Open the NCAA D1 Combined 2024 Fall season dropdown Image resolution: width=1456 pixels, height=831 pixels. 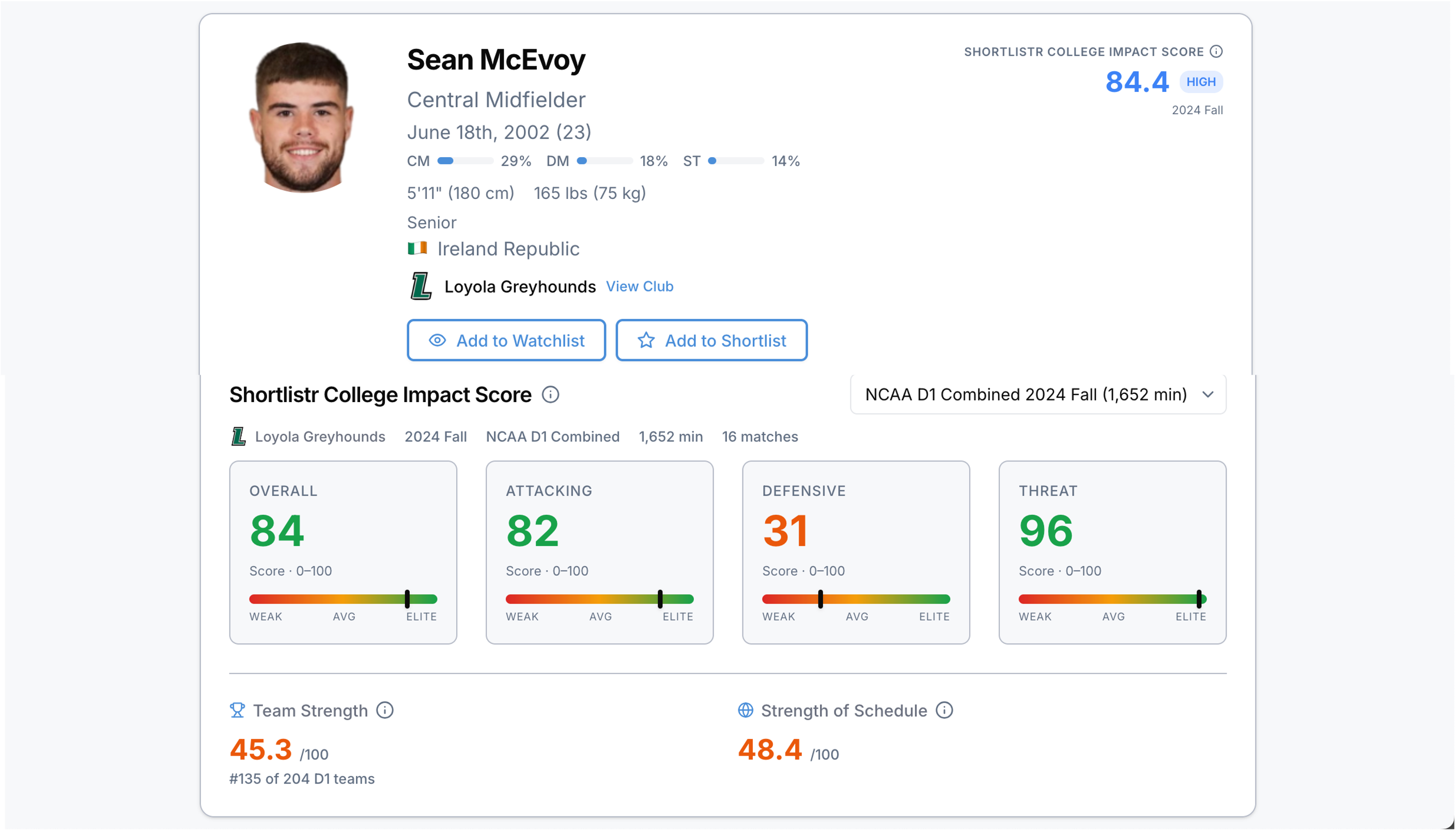(1038, 394)
